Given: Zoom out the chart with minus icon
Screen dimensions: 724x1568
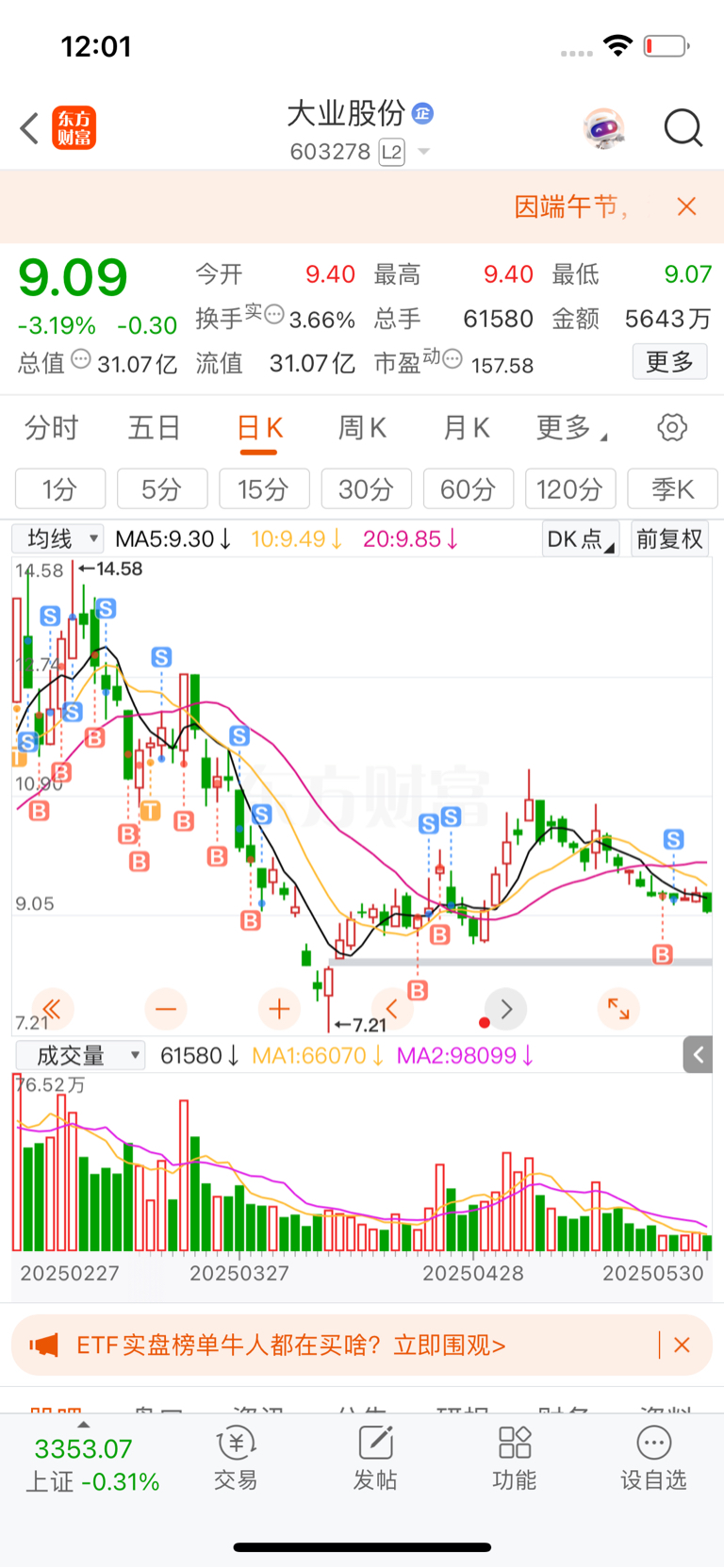Looking at the screenshot, I should [165, 1010].
